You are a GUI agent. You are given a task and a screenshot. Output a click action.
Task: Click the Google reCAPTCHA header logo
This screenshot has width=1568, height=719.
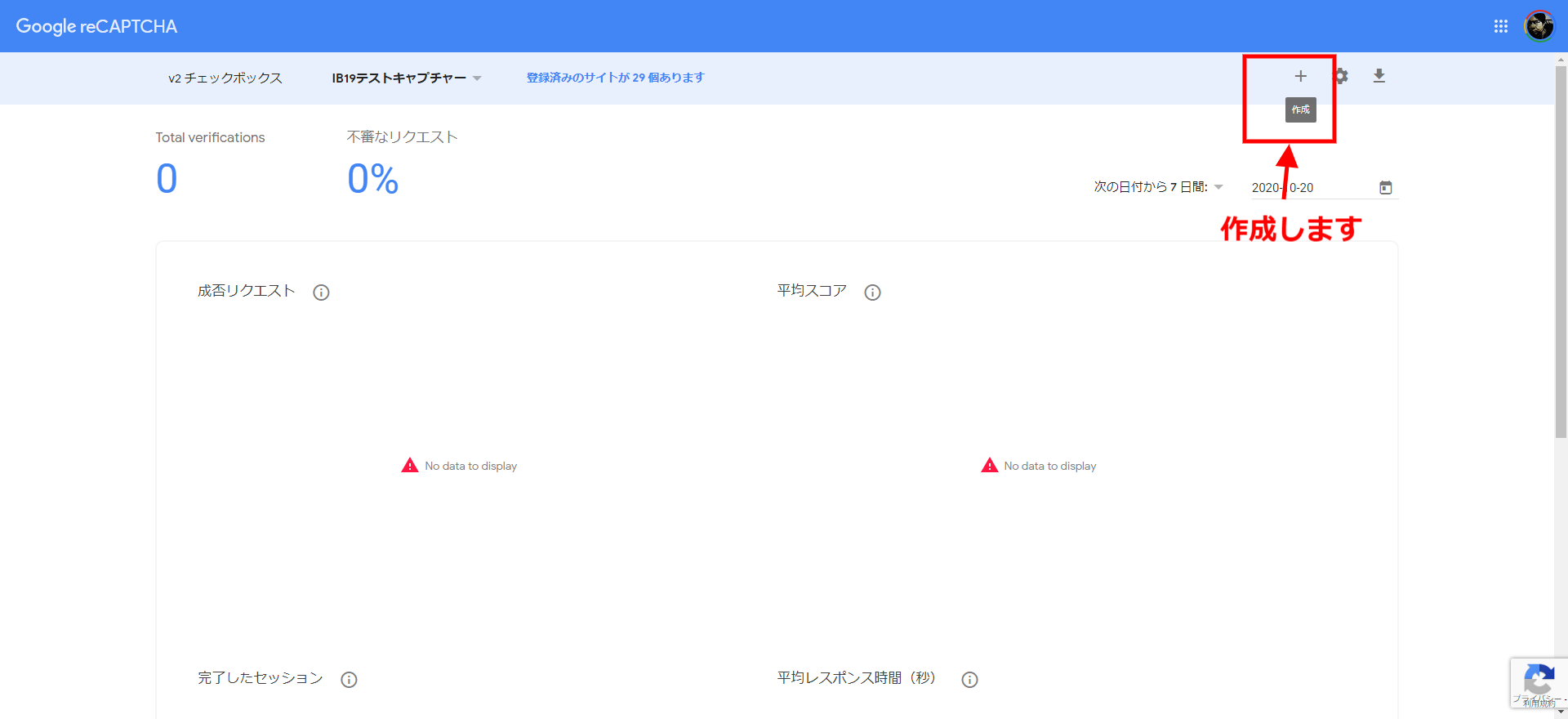pyautogui.click(x=96, y=26)
